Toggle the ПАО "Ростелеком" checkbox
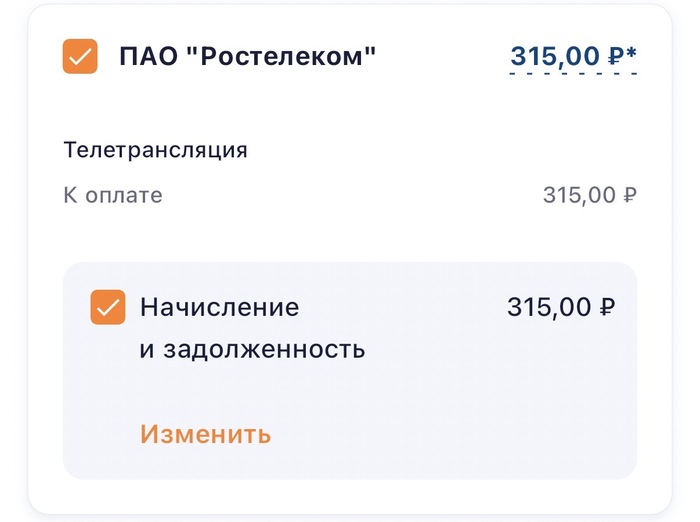700x522 pixels. [x=80, y=56]
